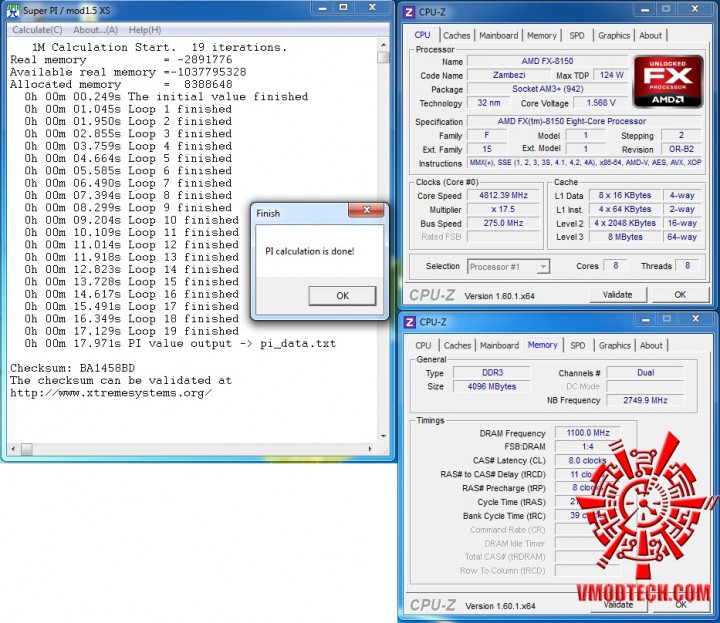Click the Code Name value Zambezi

[509, 75]
